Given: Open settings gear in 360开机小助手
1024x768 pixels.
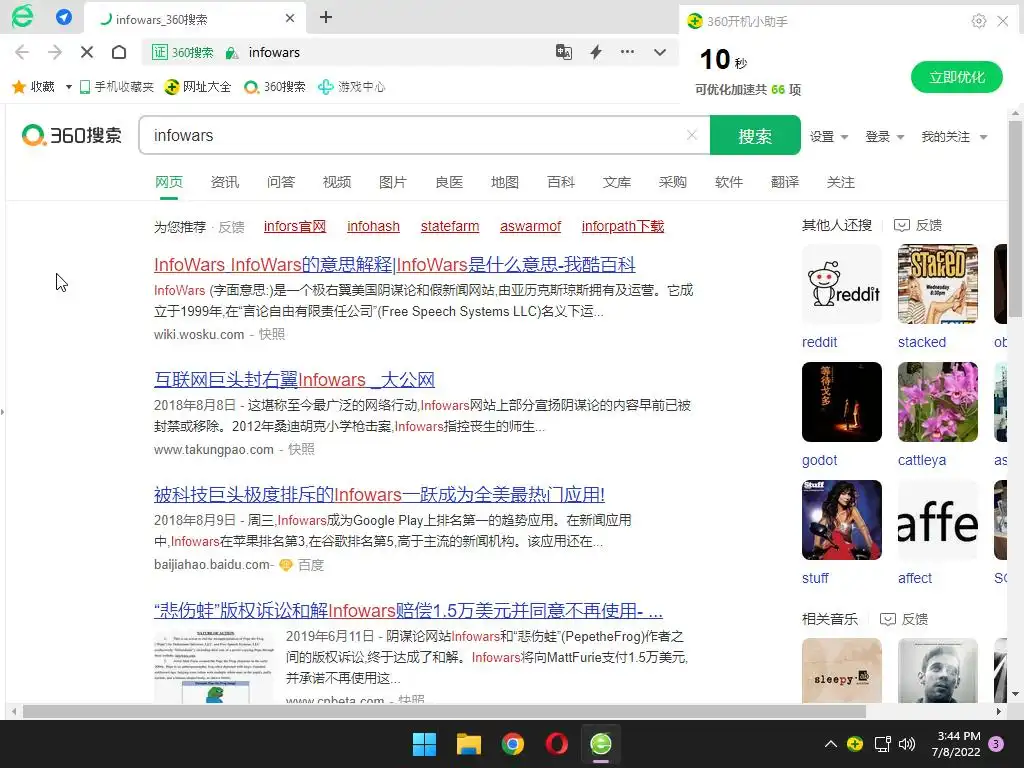Looking at the screenshot, I should (978, 21).
